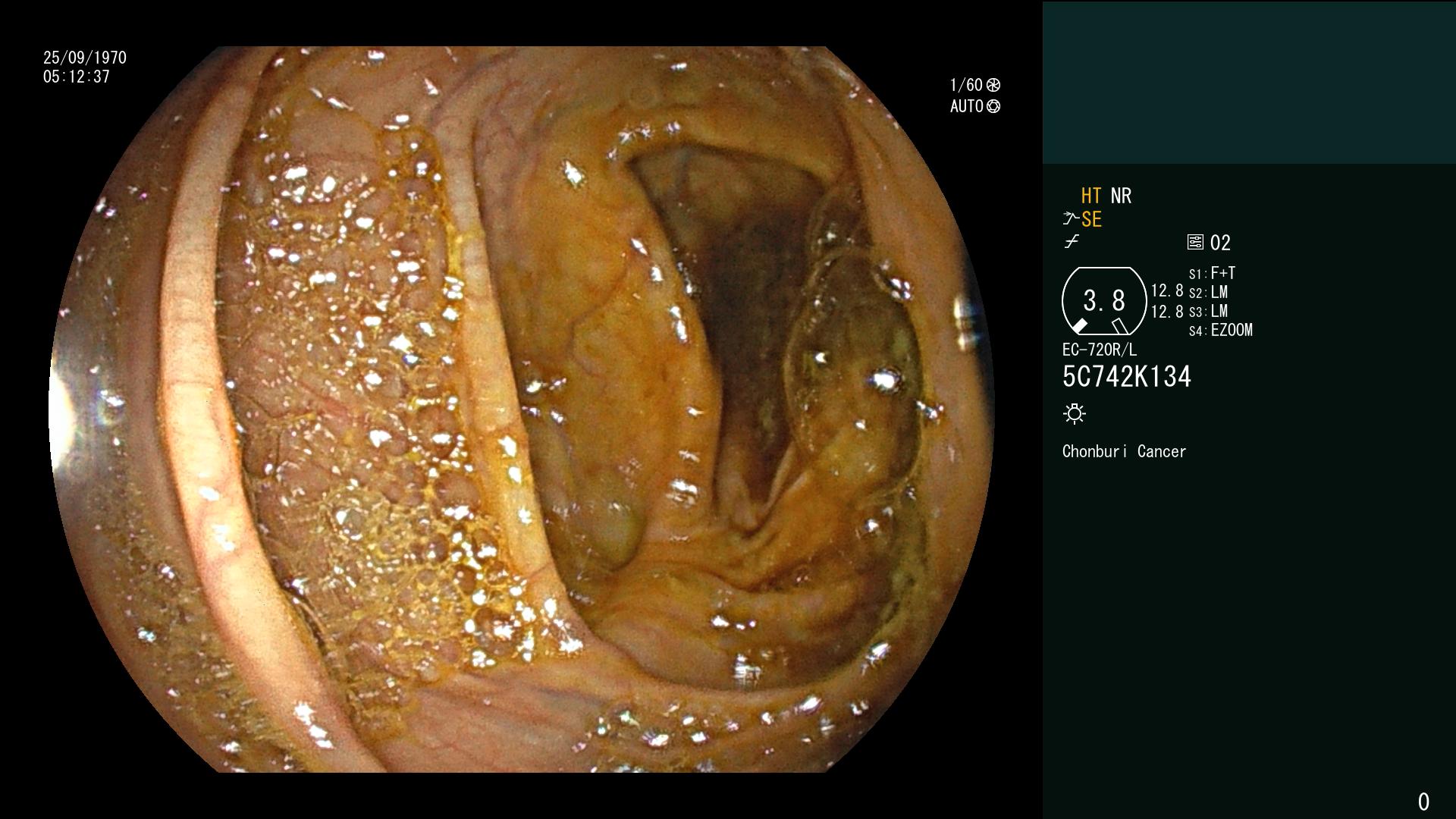Viewport: 1456px width, 819px height.
Task: Click the scope tip shape indicator showing 3.8
Action: (1104, 301)
